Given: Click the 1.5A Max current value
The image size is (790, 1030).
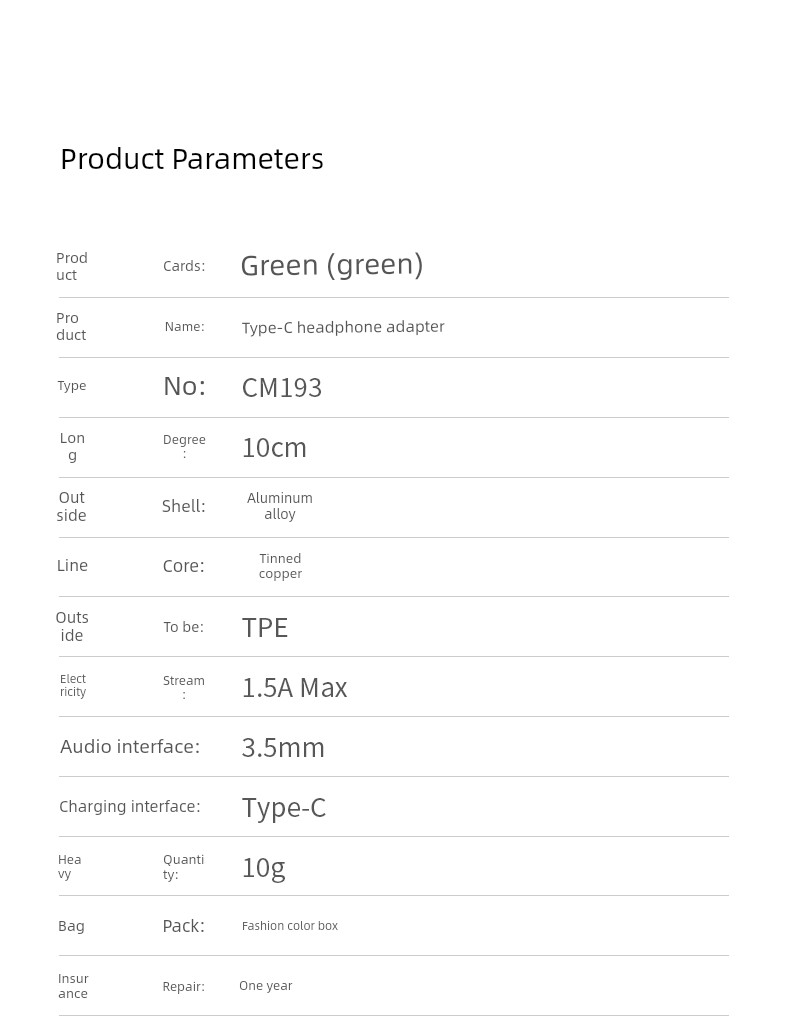Looking at the screenshot, I should (294, 688).
